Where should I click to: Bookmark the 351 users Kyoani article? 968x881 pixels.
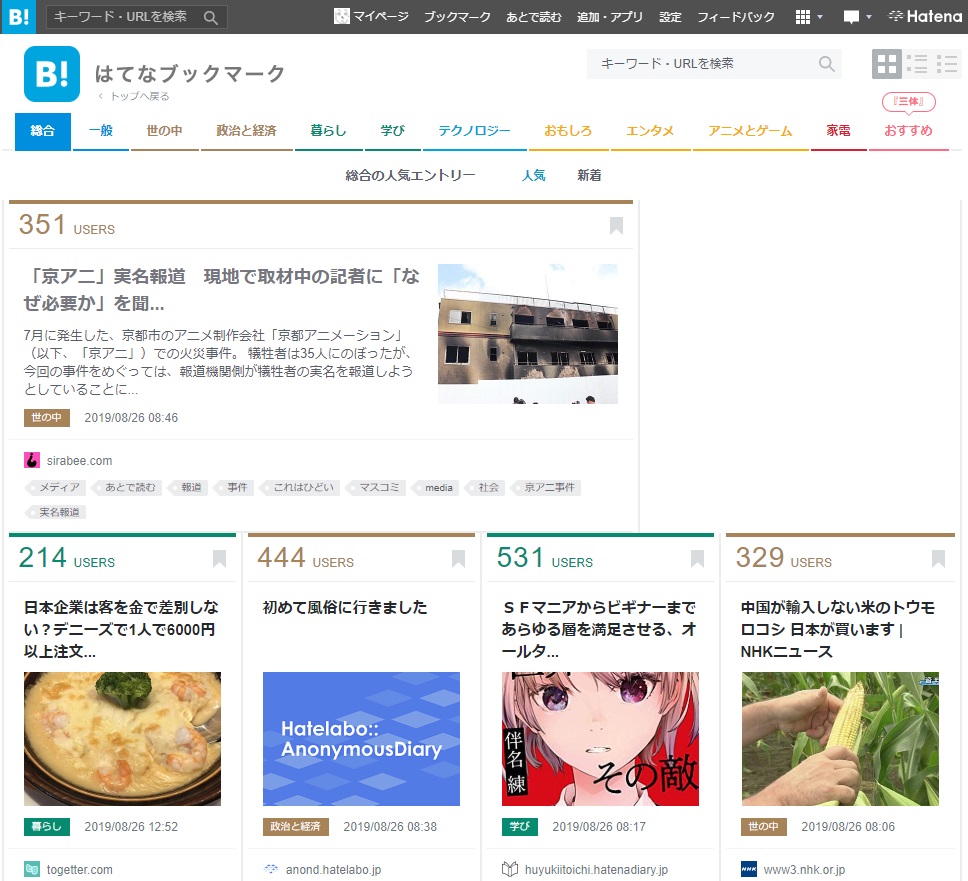(x=616, y=225)
